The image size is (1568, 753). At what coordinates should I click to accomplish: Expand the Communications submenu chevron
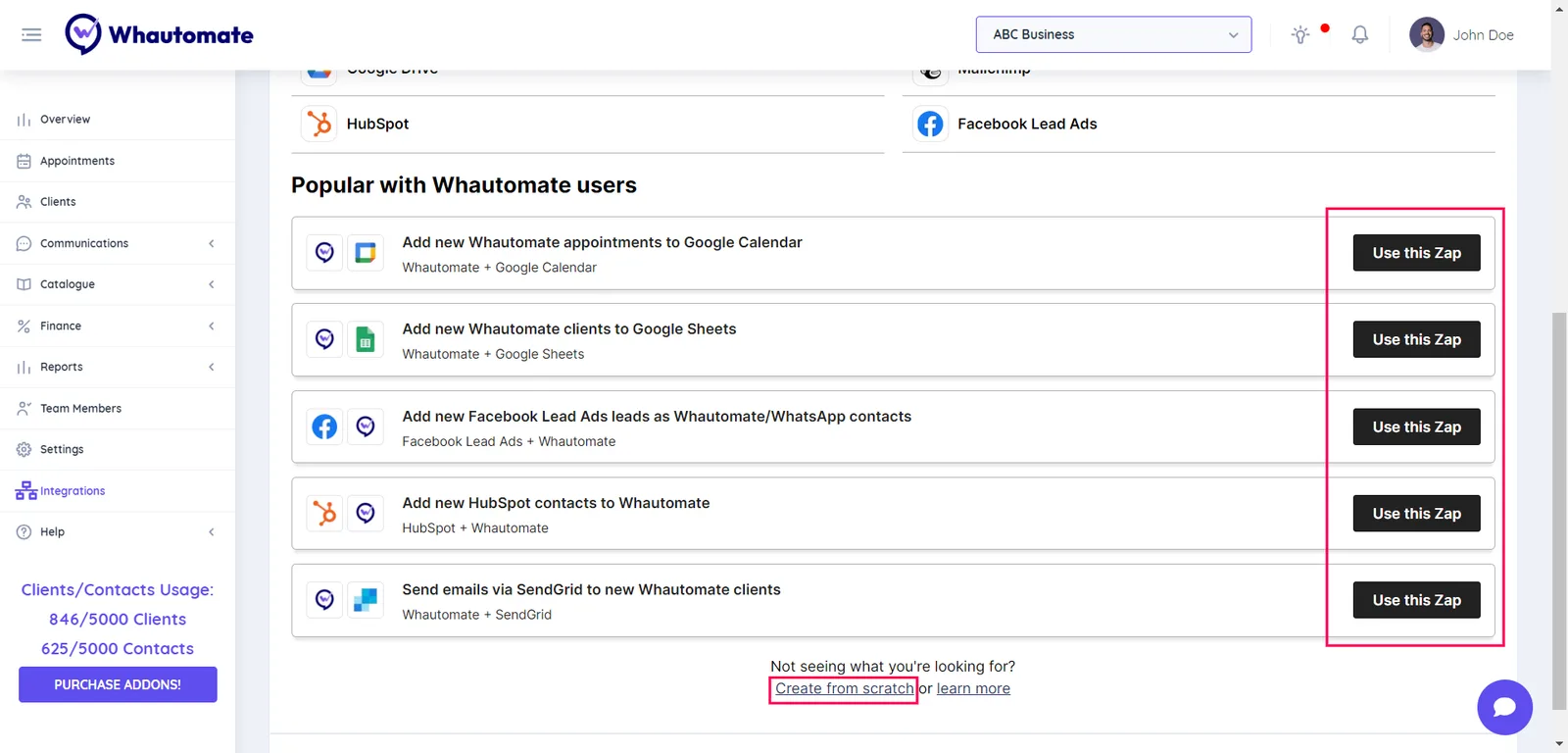[212, 243]
